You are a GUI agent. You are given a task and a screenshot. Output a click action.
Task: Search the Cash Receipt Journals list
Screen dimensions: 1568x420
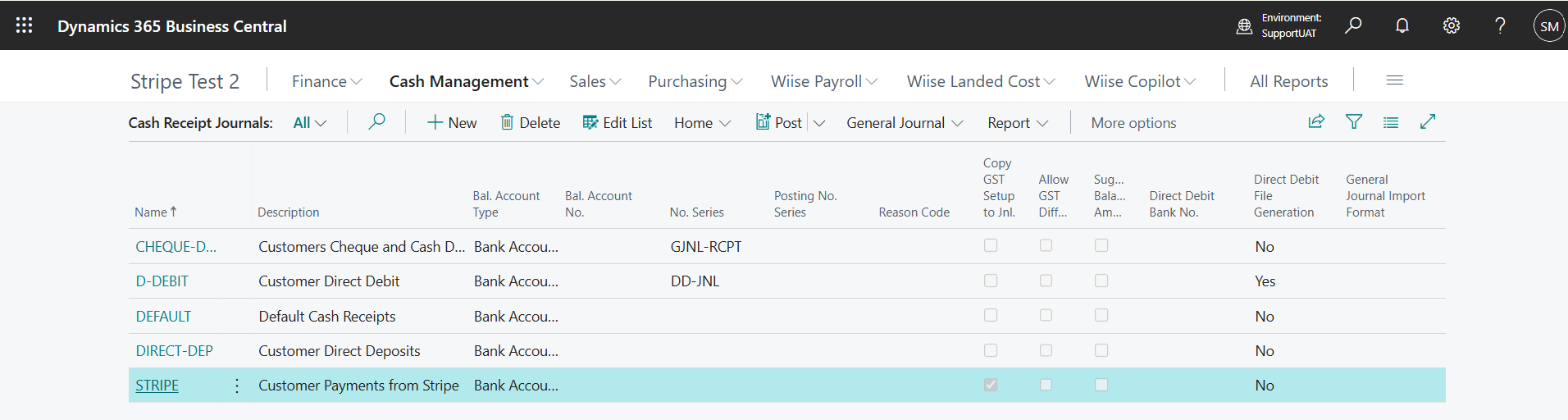[377, 122]
